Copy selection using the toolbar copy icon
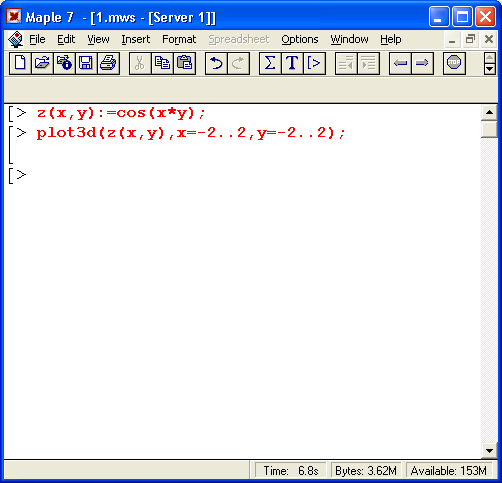This screenshot has width=502, height=483. 162,63
